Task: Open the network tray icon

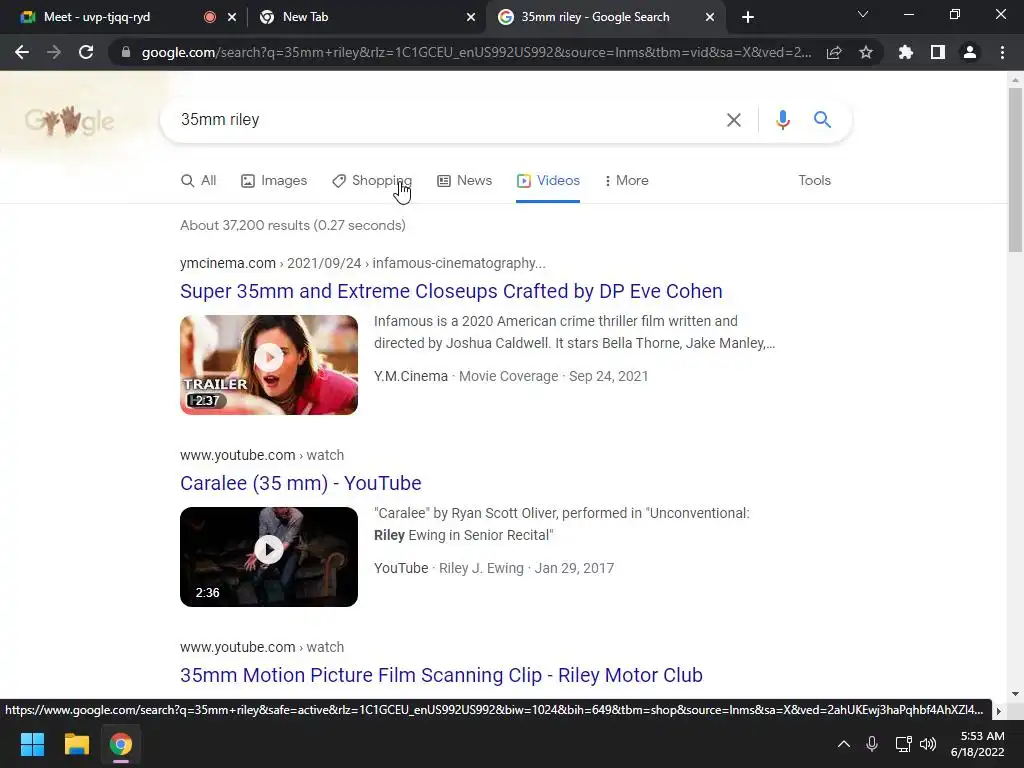Action: [x=904, y=744]
